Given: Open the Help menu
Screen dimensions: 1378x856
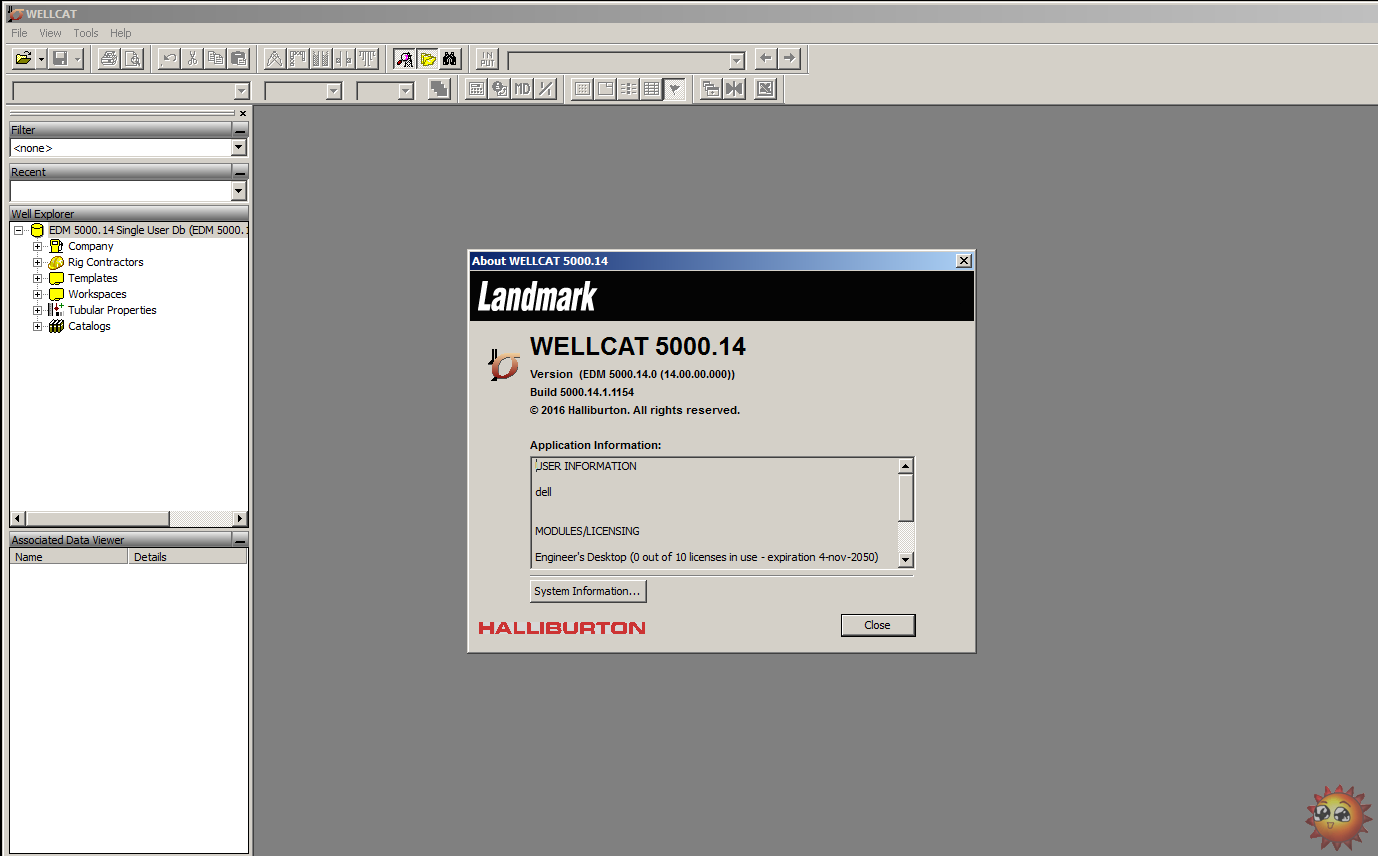Looking at the screenshot, I should click(120, 33).
